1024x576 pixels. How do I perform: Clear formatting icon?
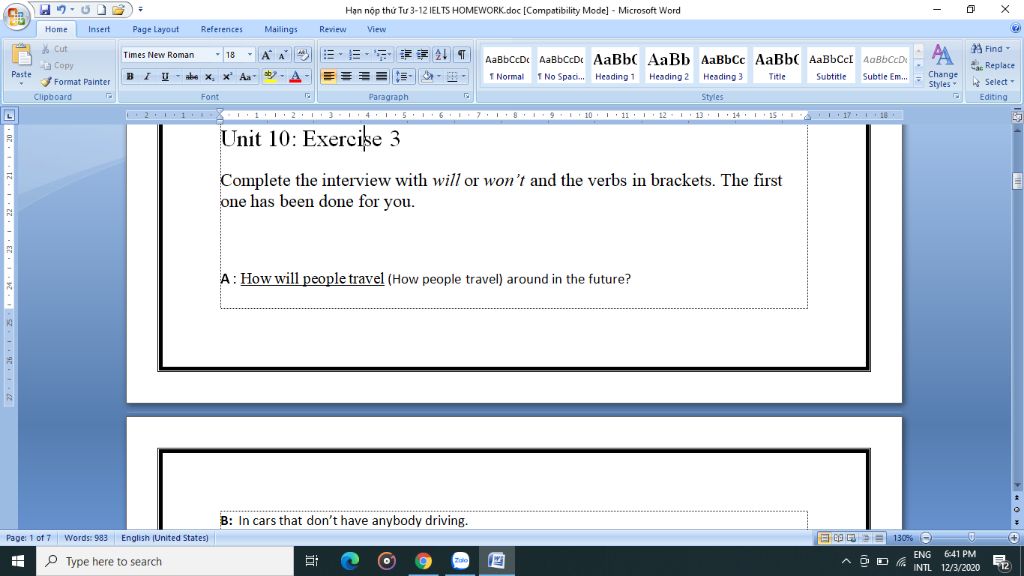click(302, 55)
